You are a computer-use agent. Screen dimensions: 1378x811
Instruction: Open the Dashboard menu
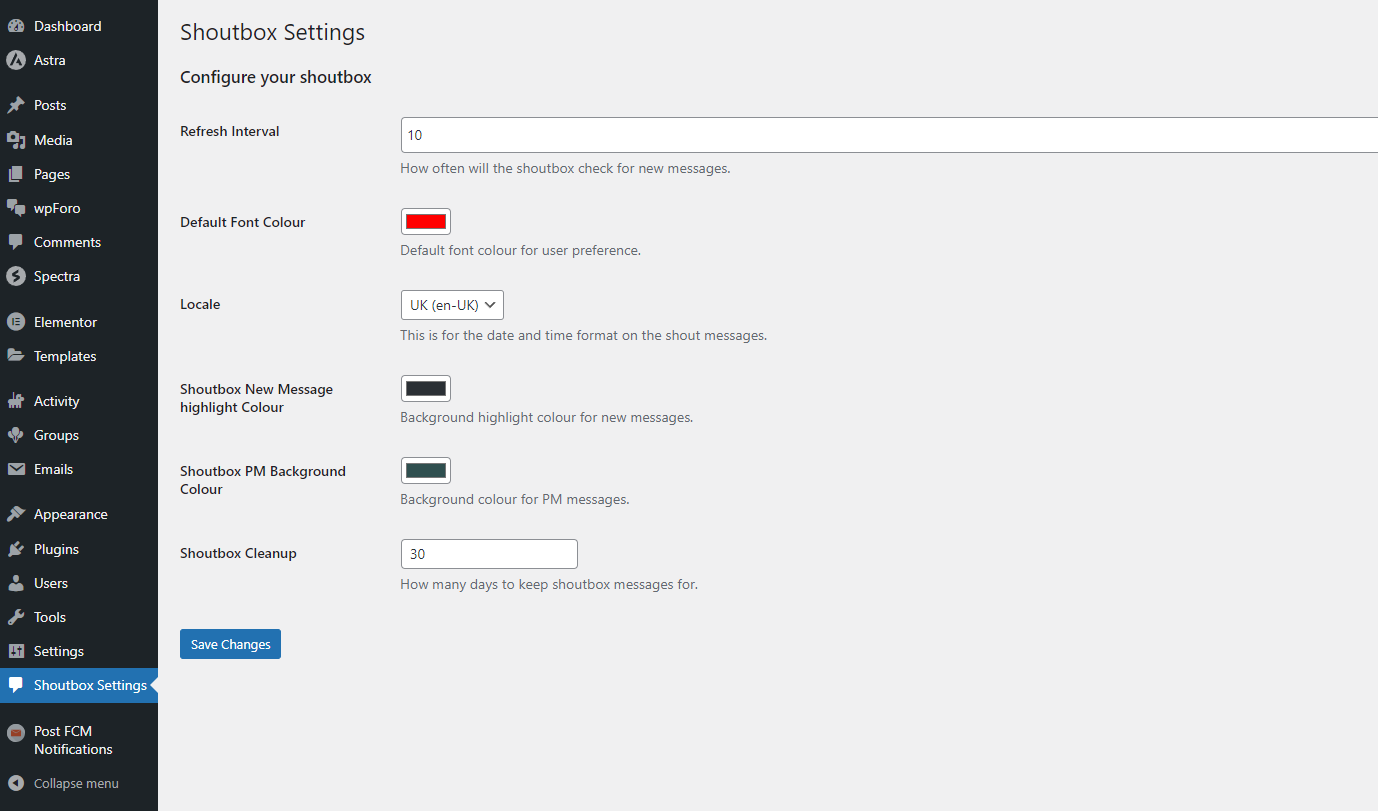pyautogui.click(x=79, y=26)
